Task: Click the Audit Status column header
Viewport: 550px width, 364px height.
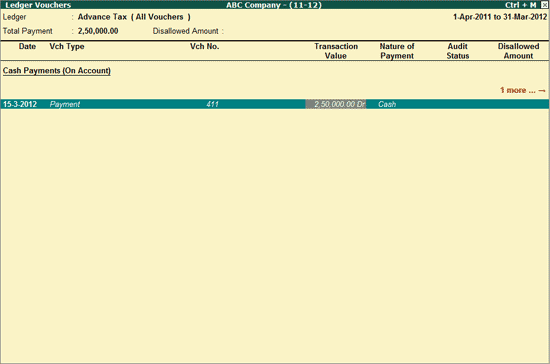Action: [x=458, y=51]
